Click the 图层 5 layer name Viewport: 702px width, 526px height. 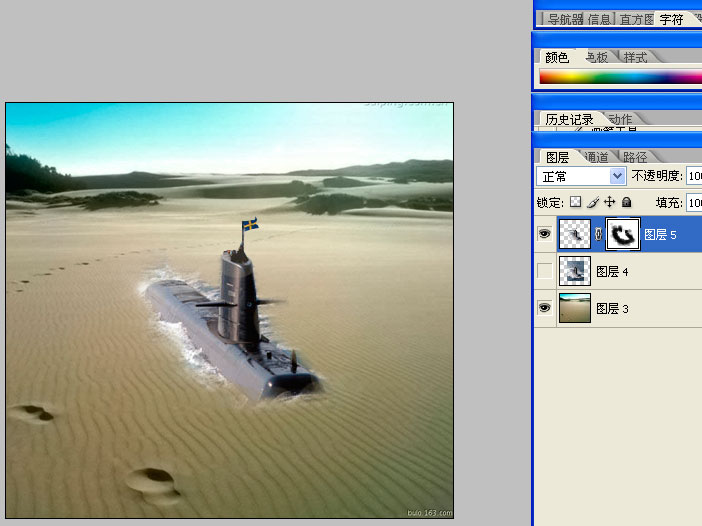(660, 234)
